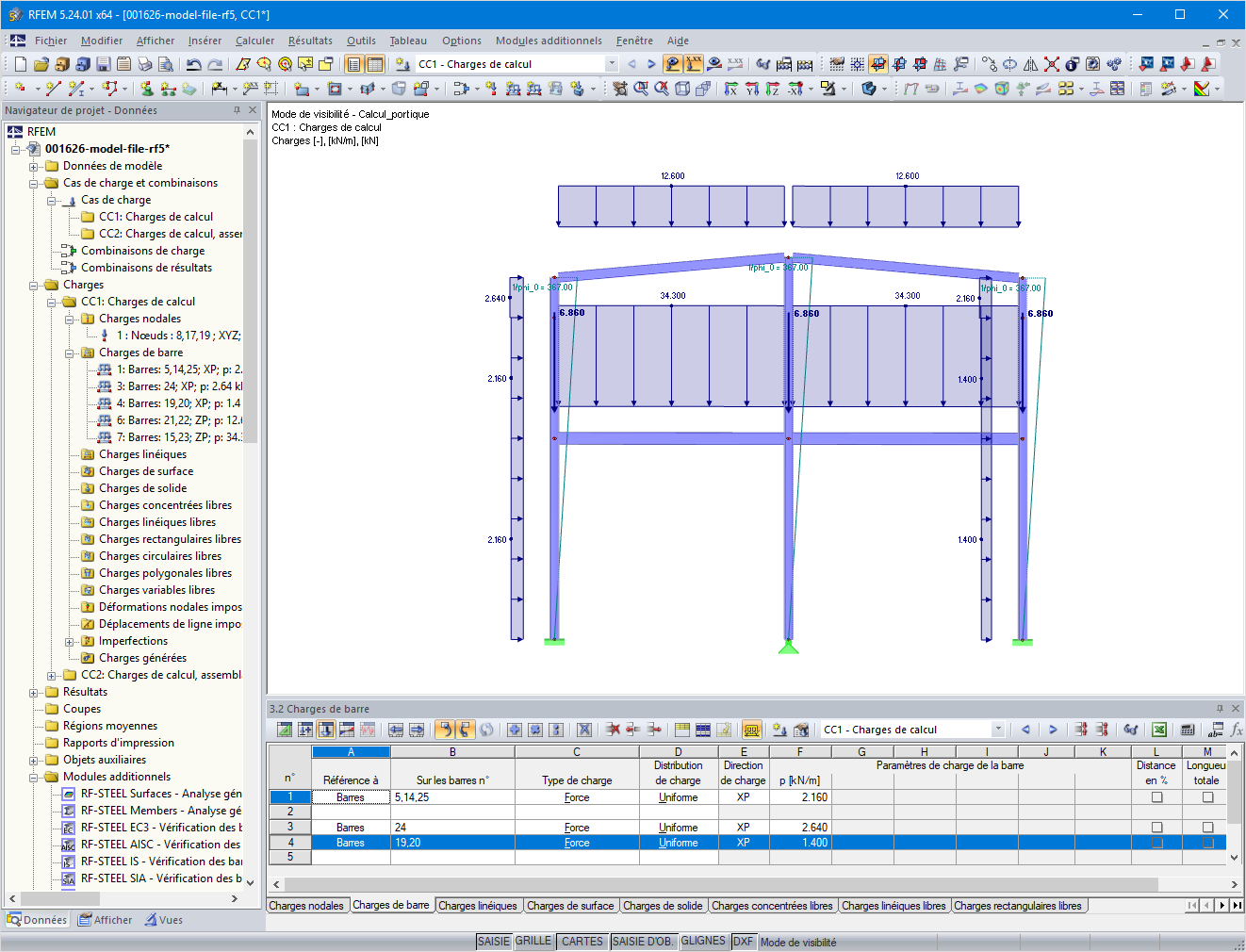This screenshot has height=952, width=1246.
Task: Open the Fichier menu
Action: pyautogui.click(x=51, y=41)
